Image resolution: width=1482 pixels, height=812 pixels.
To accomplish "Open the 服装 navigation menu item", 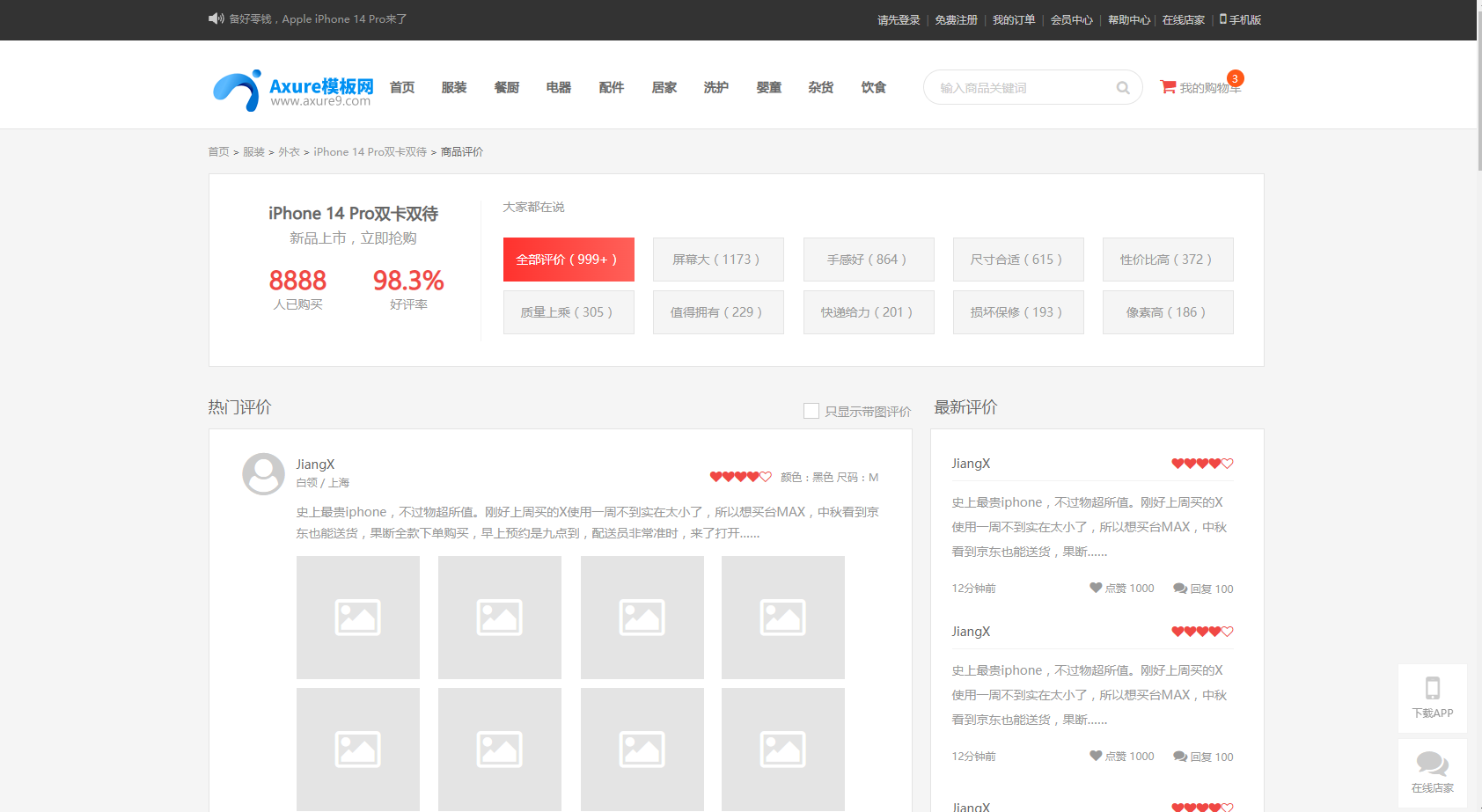I will tap(454, 87).
